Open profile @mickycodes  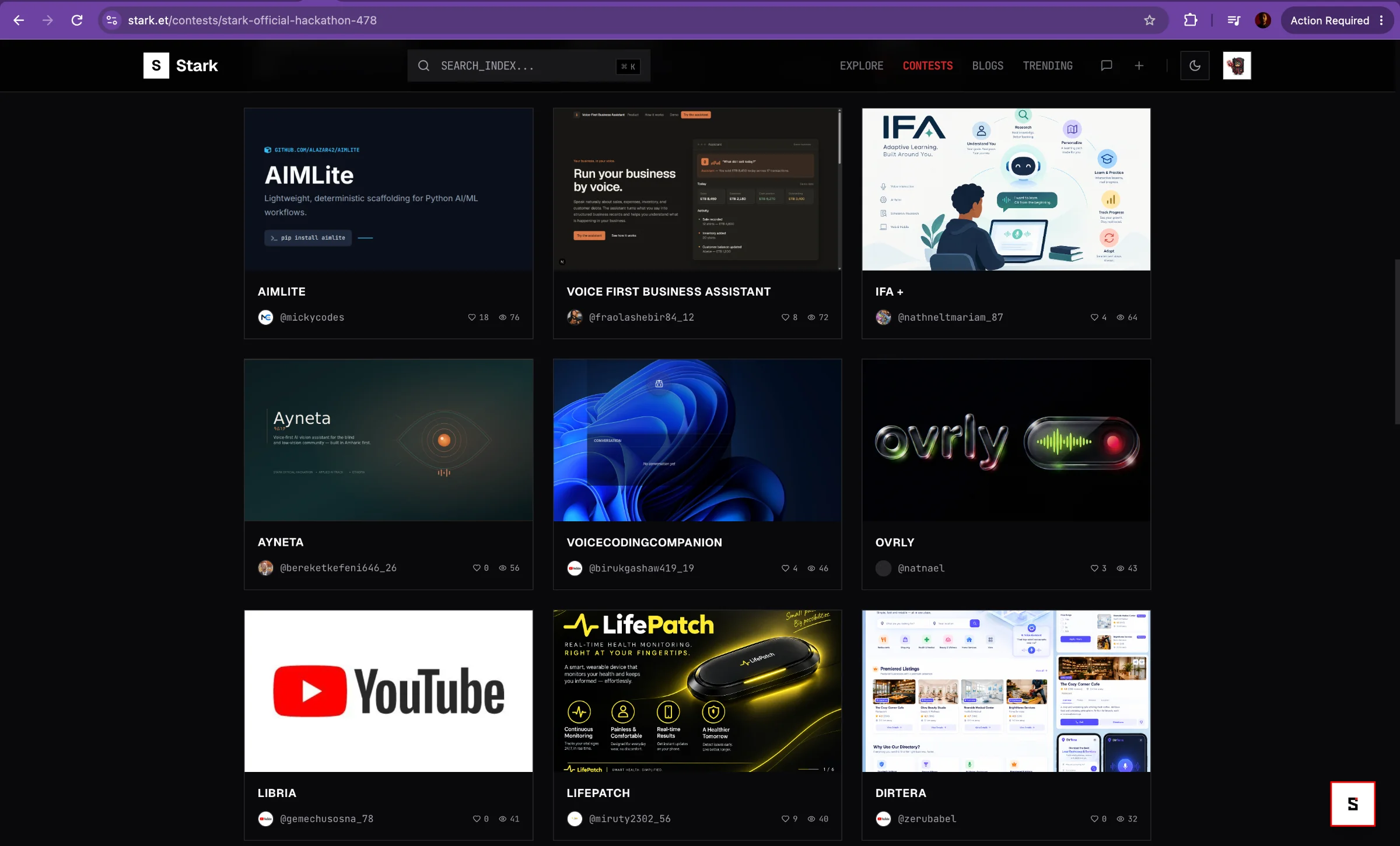pos(312,317)
